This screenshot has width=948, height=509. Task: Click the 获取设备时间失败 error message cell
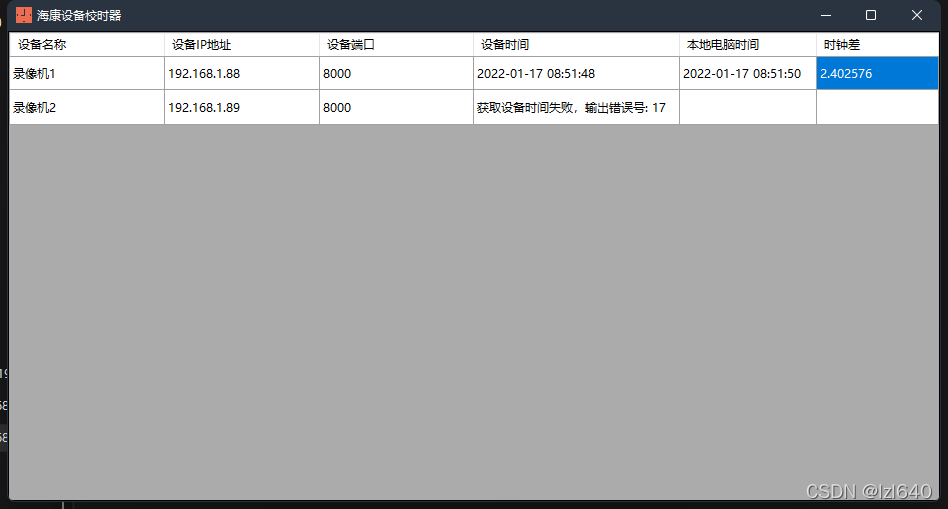[x=576, y=108]
